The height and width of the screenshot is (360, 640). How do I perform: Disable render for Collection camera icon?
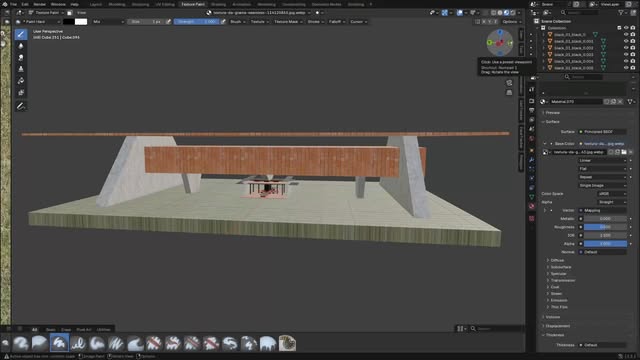pos(633,28)
